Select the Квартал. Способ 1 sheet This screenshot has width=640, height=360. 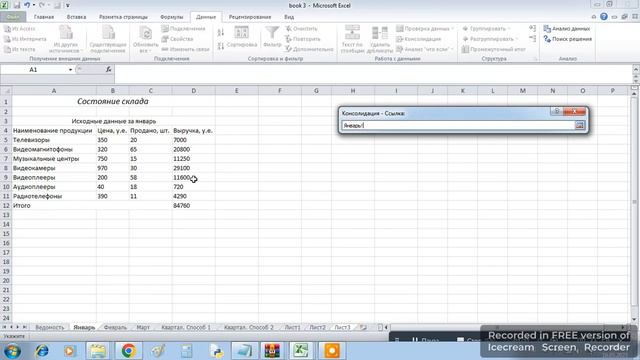click(186, 327)
